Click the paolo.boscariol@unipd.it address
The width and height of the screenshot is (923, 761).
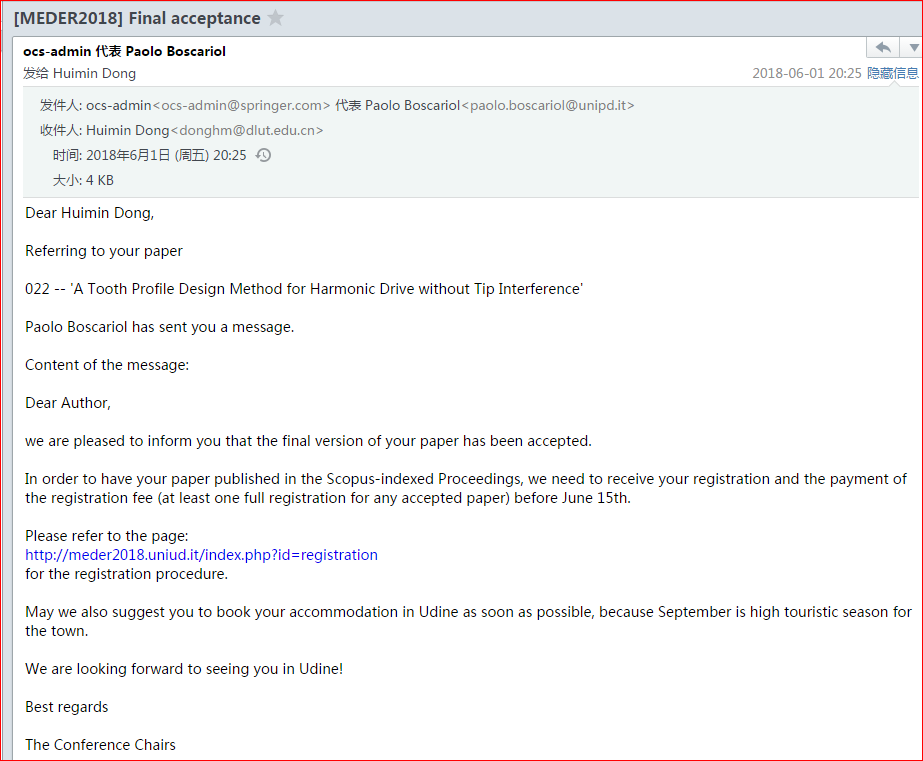547,105
